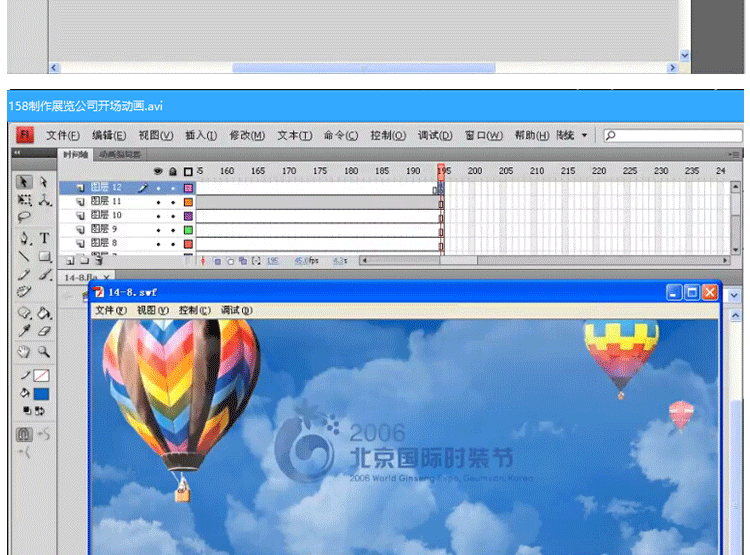Select the Selection (black arrow) tool
This screenshot has width=750, height=555.
coord(24,182)
